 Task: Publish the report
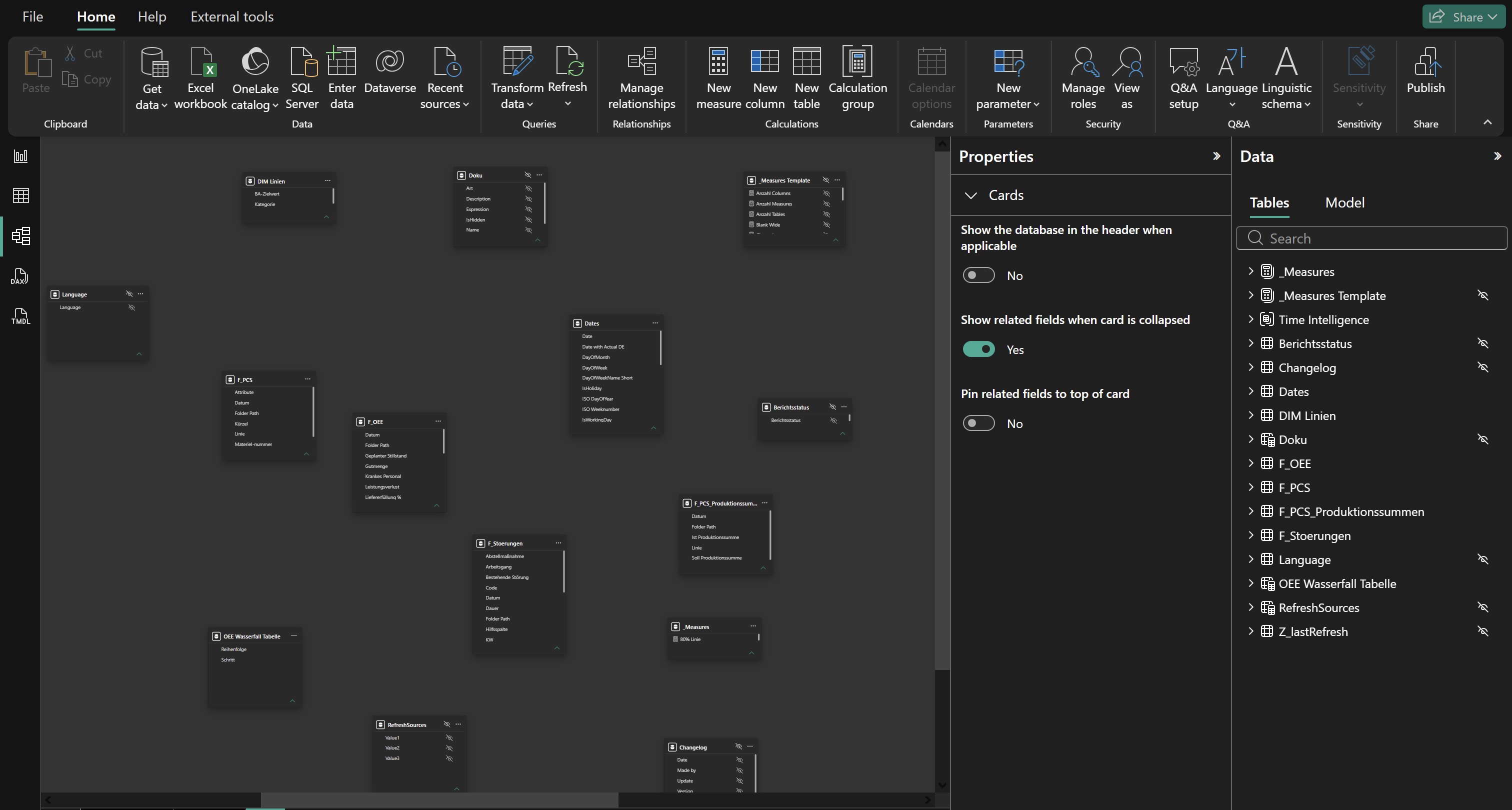coord(1425,70)
